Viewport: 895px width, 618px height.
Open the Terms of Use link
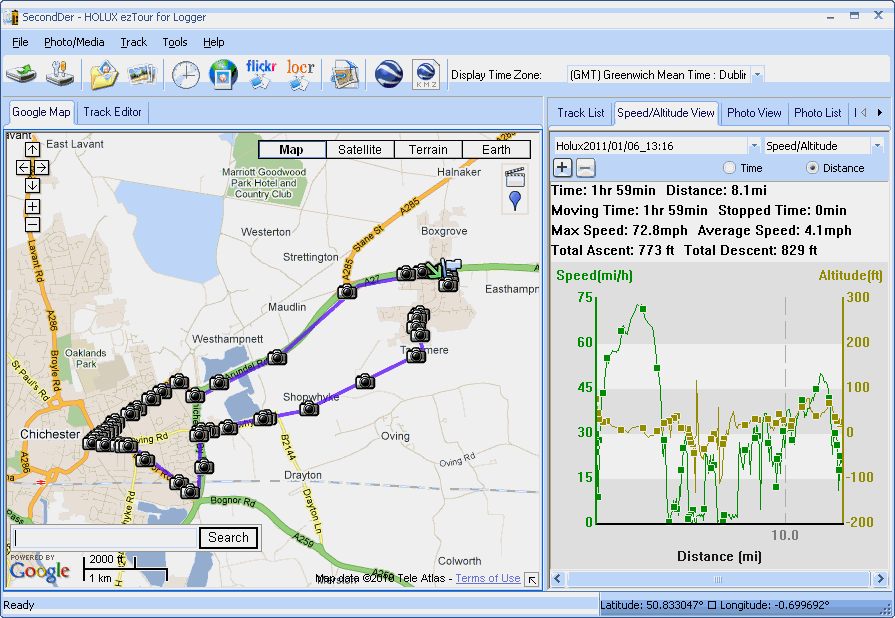488,578
